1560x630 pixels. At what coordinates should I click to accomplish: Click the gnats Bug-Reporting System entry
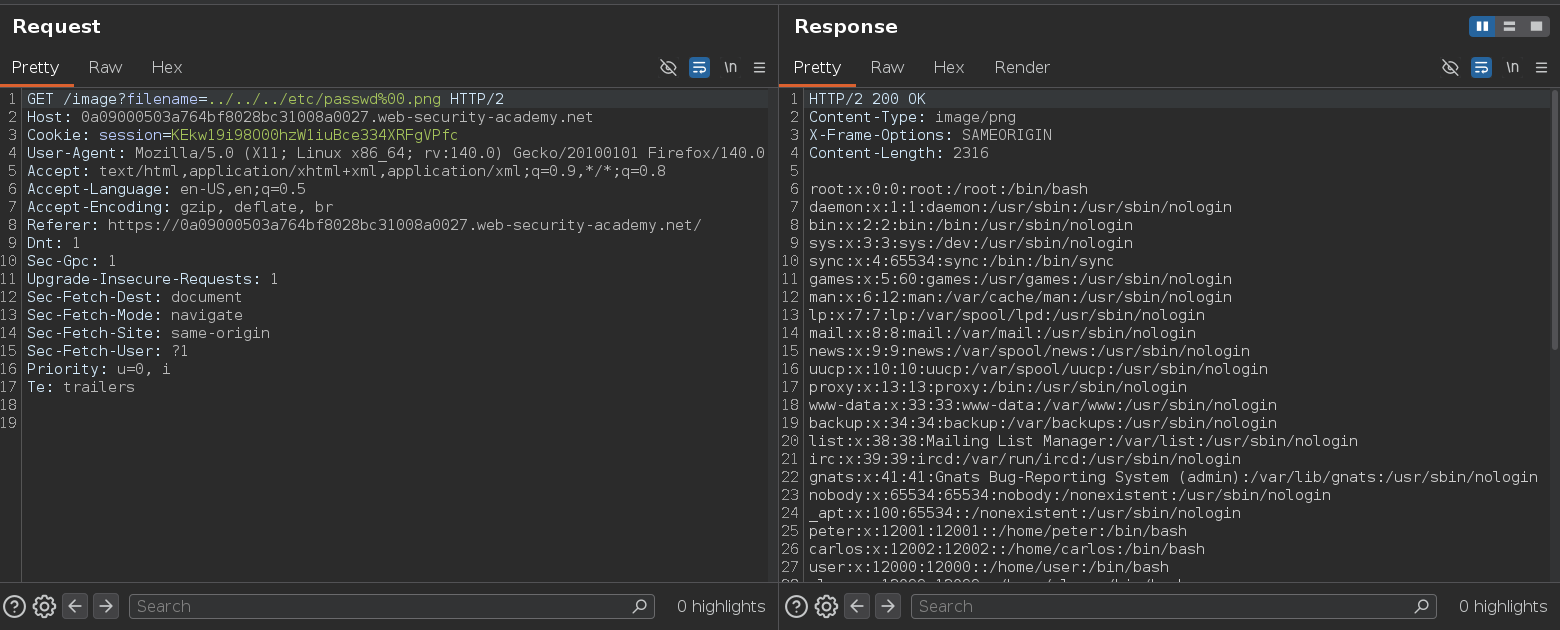(1173, 477)
